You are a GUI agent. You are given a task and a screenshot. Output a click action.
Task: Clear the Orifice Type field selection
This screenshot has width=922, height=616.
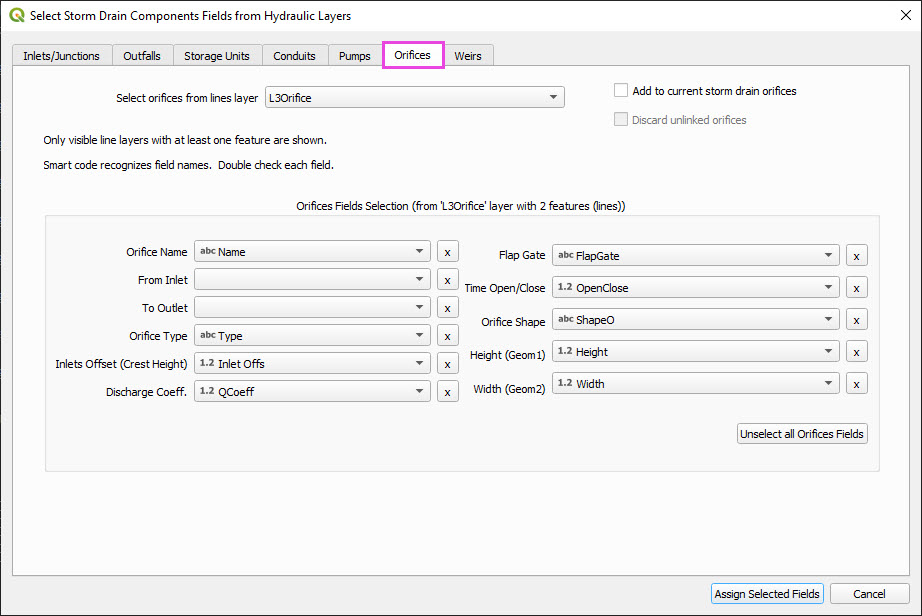click(x=447, y=336)
